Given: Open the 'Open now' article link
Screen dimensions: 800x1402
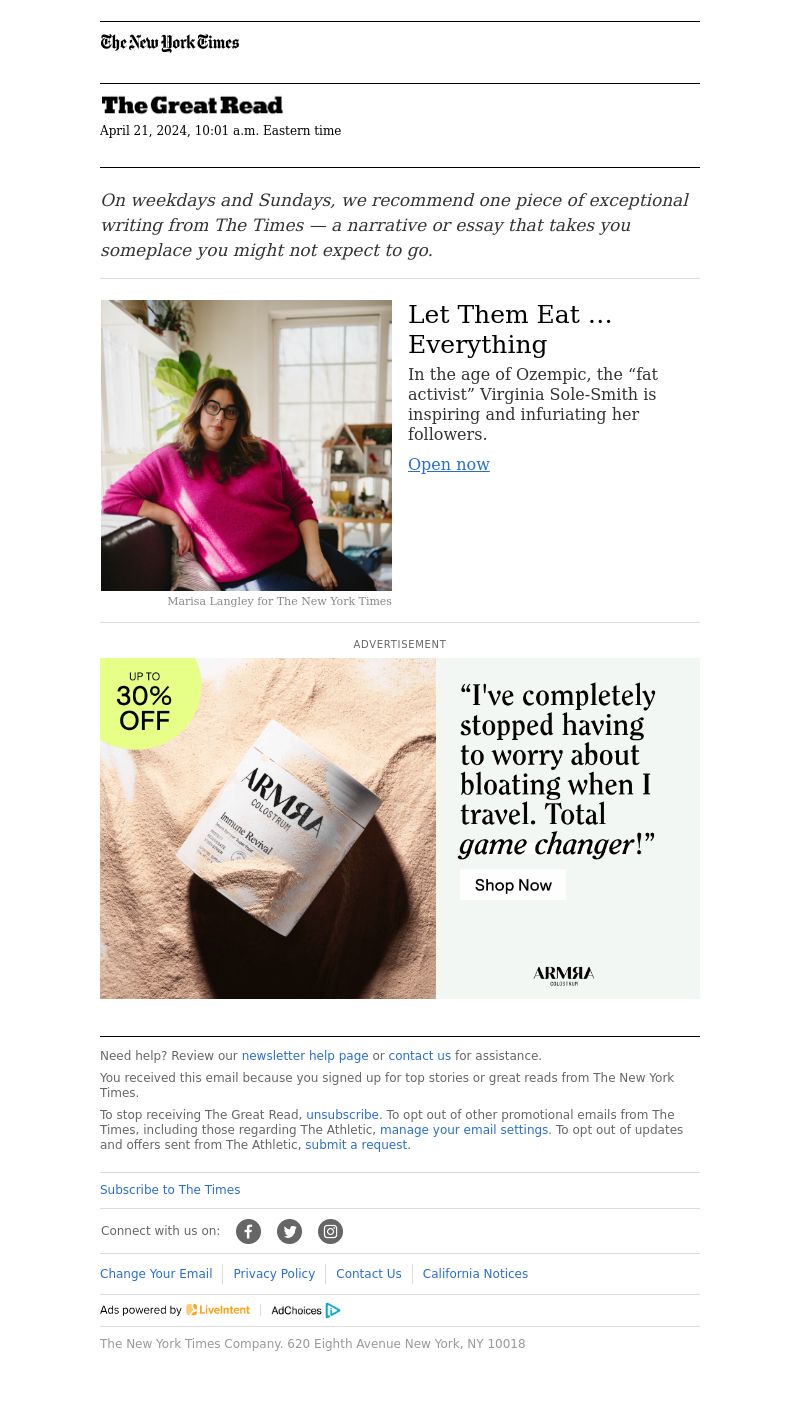Looking at the screenshot, I should pyautogui.click(x=449, y=464).
